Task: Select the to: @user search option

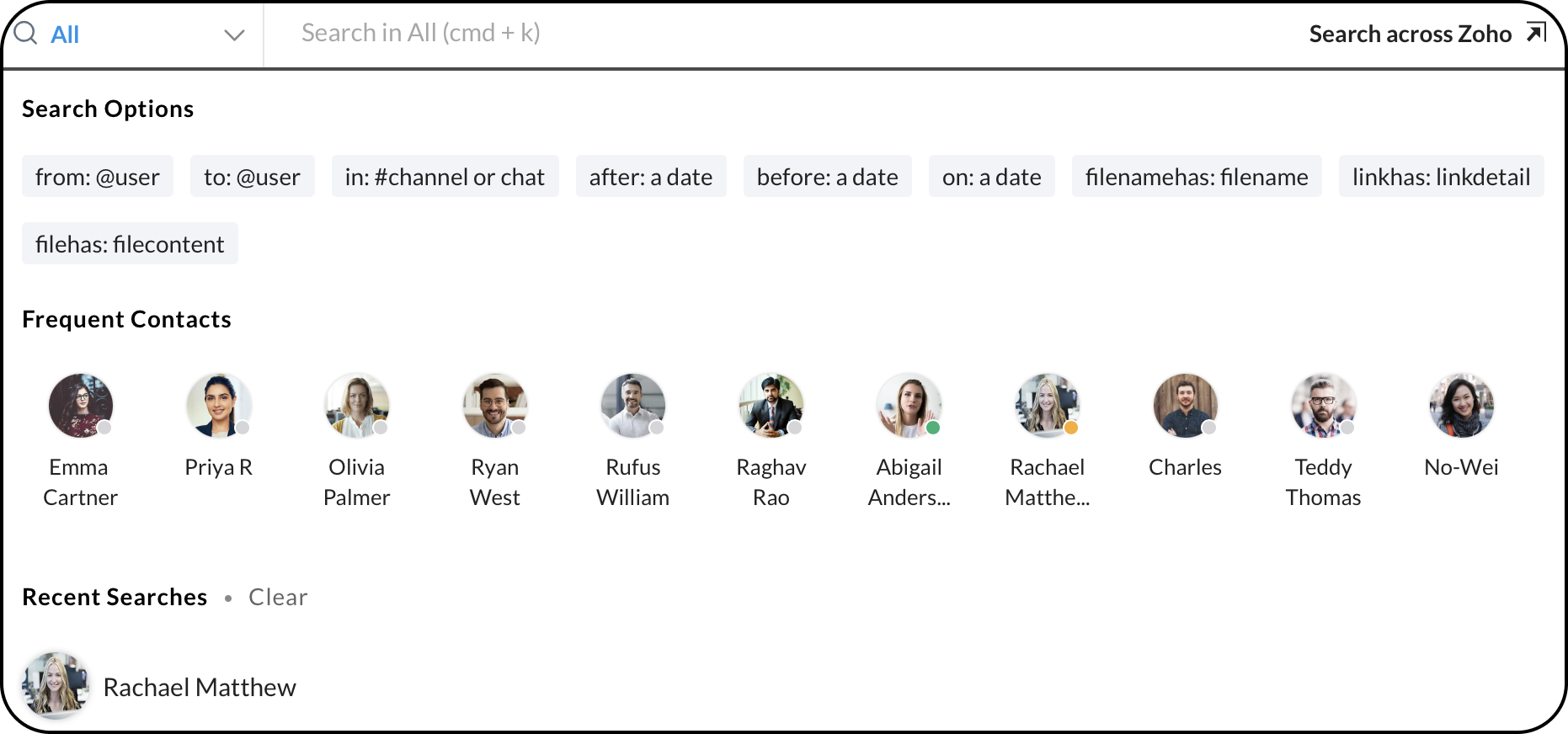Action: point(252,177)
